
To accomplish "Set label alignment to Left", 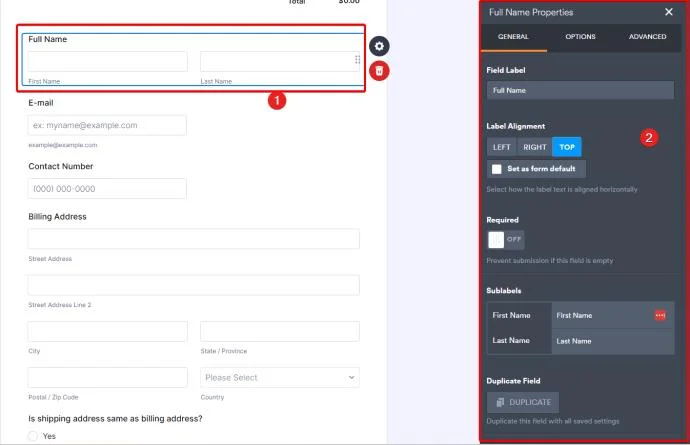I will [x=501, y=147].
